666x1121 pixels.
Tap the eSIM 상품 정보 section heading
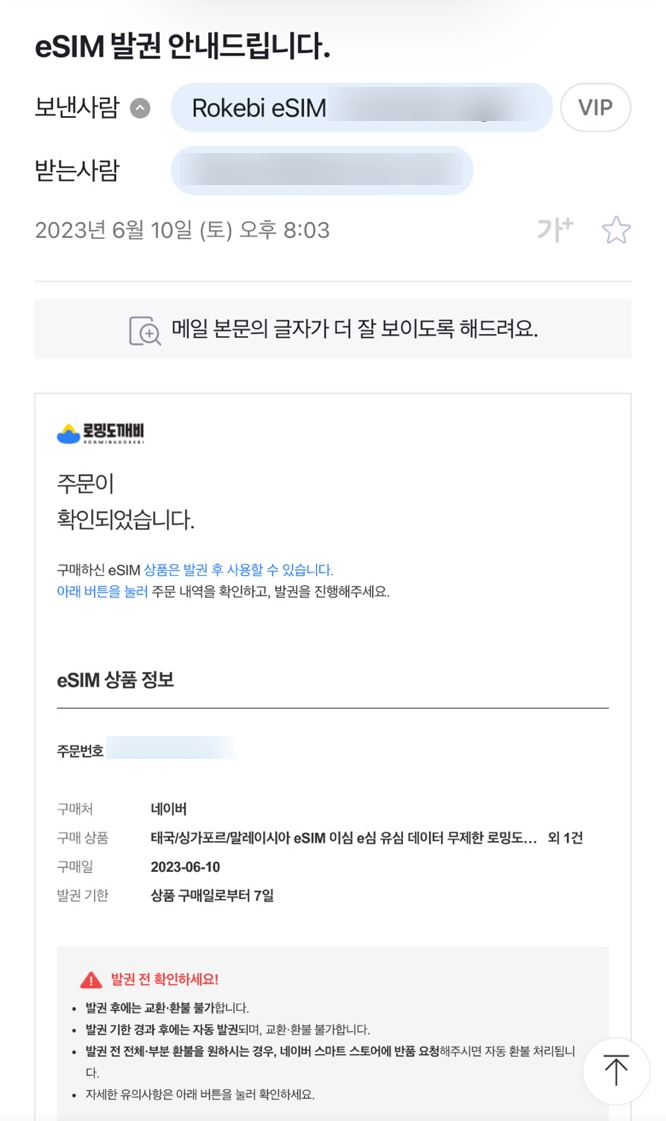click(x=115, y=679)
